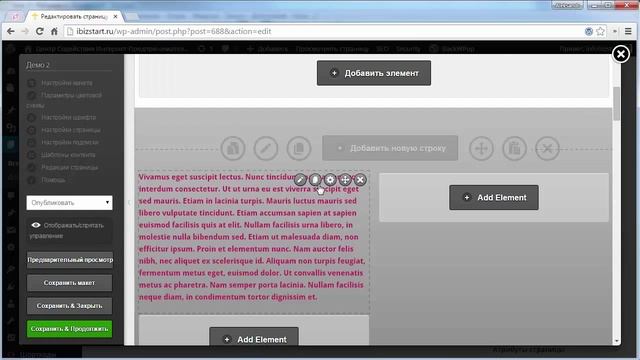Click the pinned first browser tab
640x360 pixels.
tap(16, 17)
